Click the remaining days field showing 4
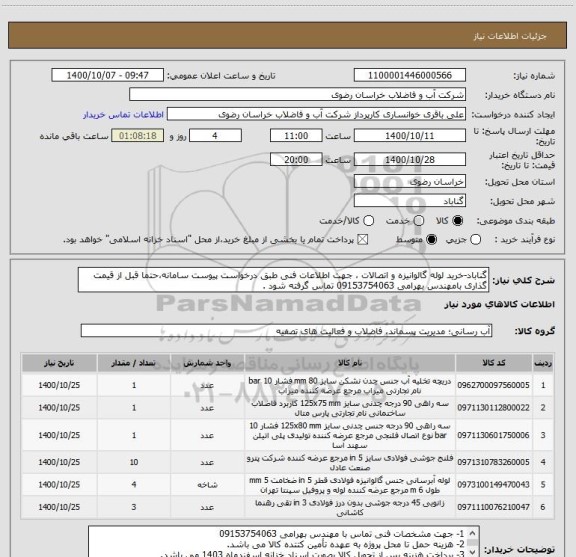This screenshot has height=557, width=576. pos(215,136)
